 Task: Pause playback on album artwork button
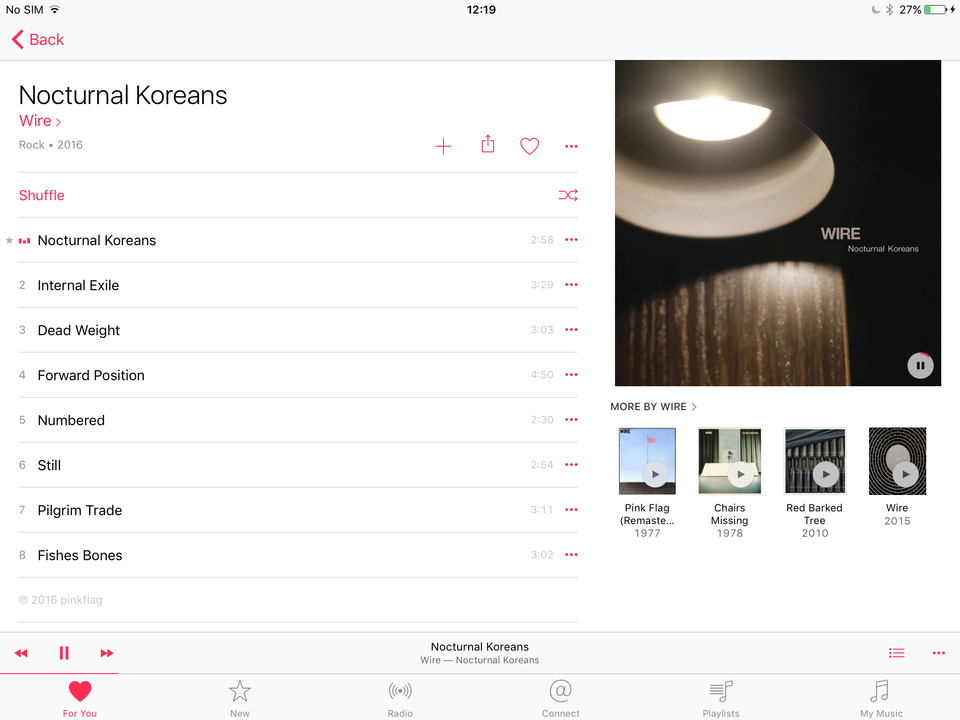(x=920, y=366)
